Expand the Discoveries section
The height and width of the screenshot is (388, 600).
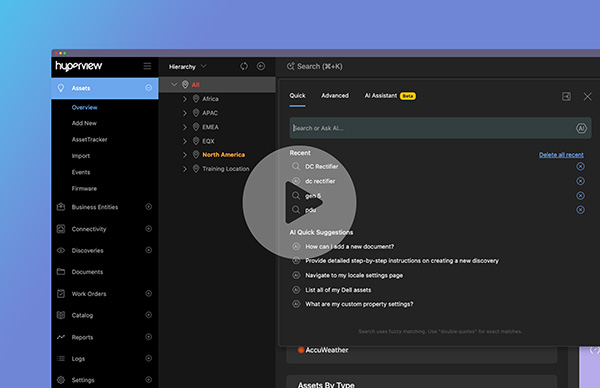[148, 250]
